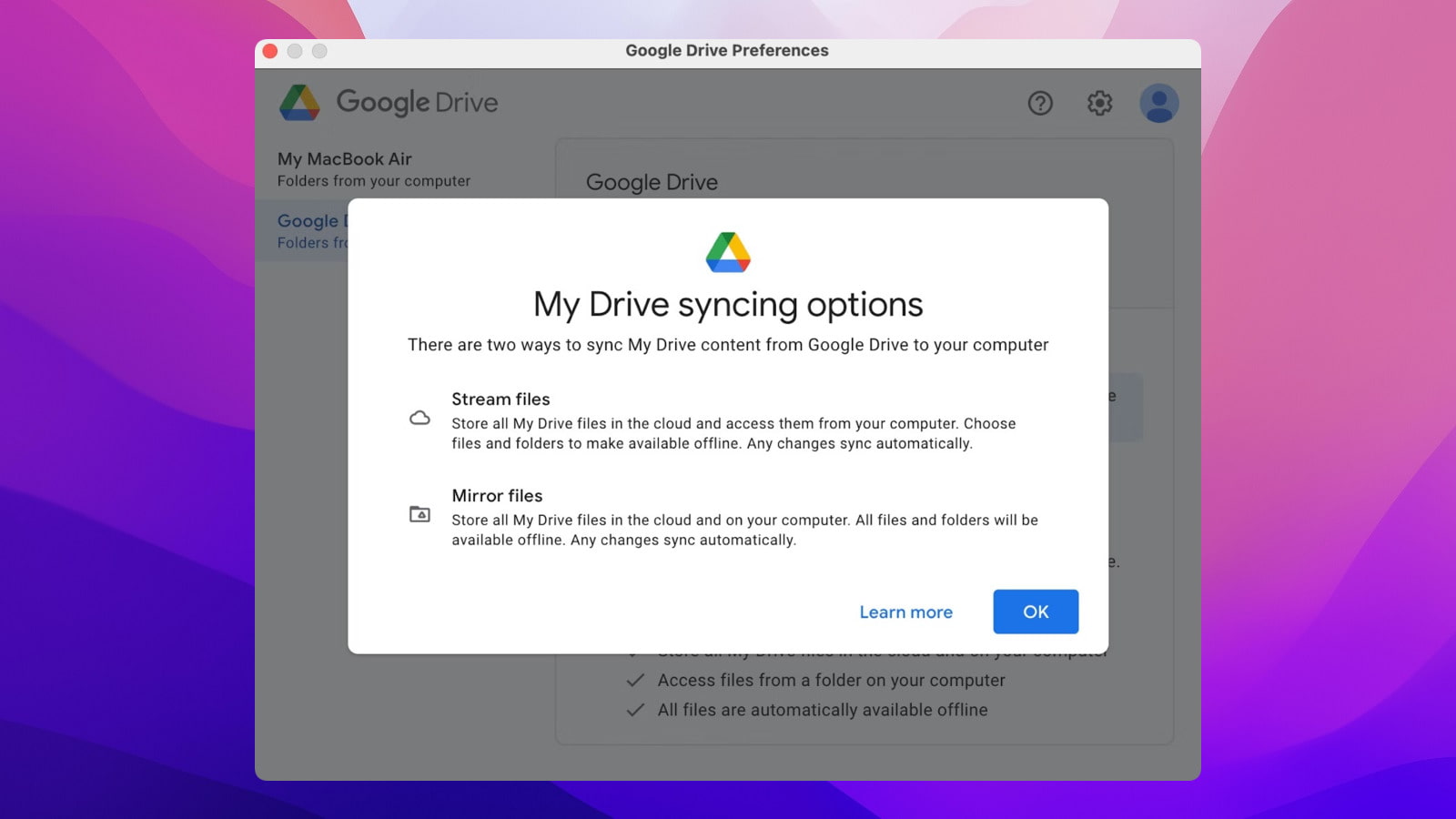Viewport: 1456px width, 819px height.
Task: Select My MacBook Air in the sidebar
Action: tap(405, 169)
